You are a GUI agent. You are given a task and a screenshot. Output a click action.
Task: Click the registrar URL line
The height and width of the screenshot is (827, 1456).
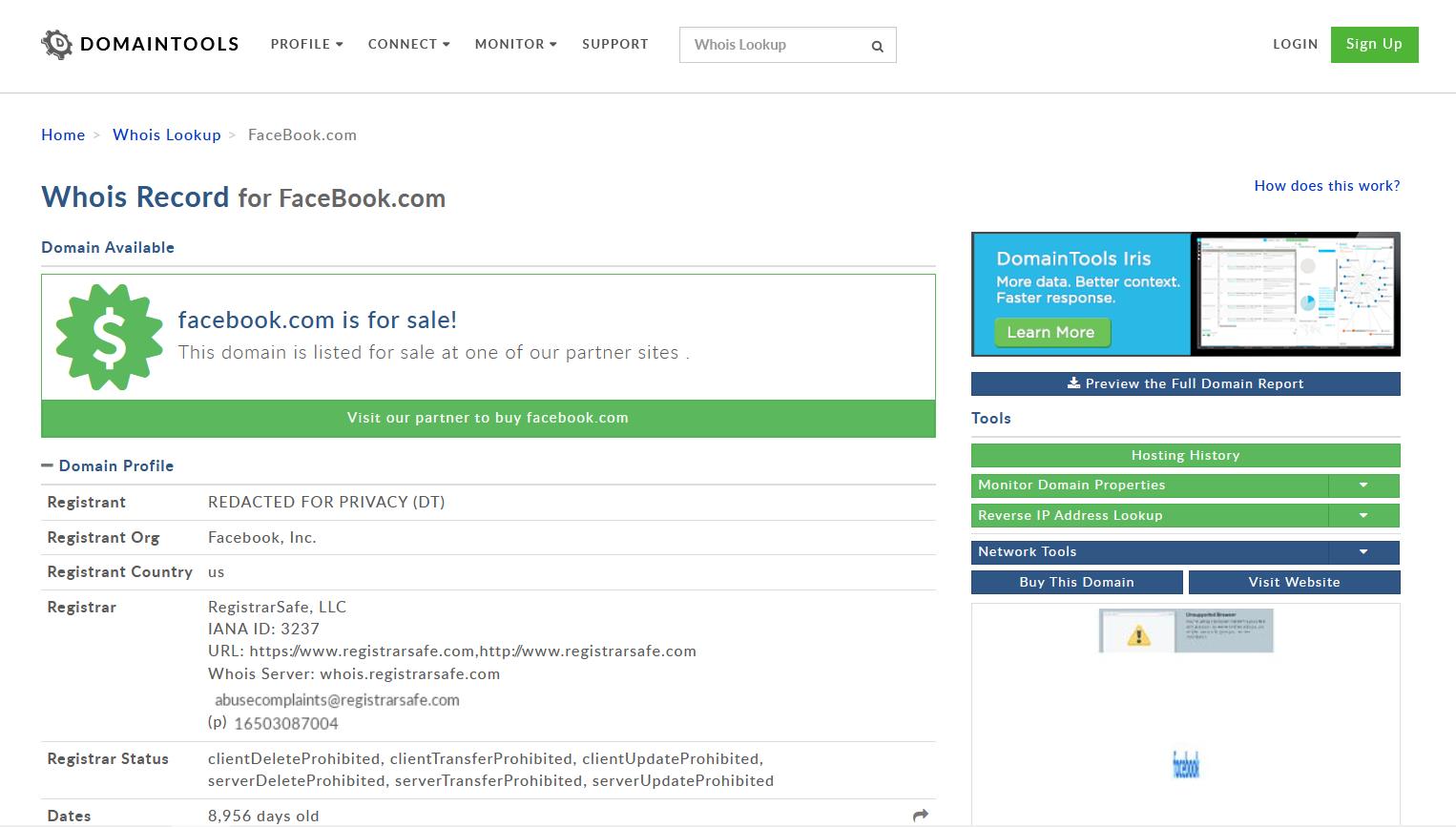(x=452, y=651)
